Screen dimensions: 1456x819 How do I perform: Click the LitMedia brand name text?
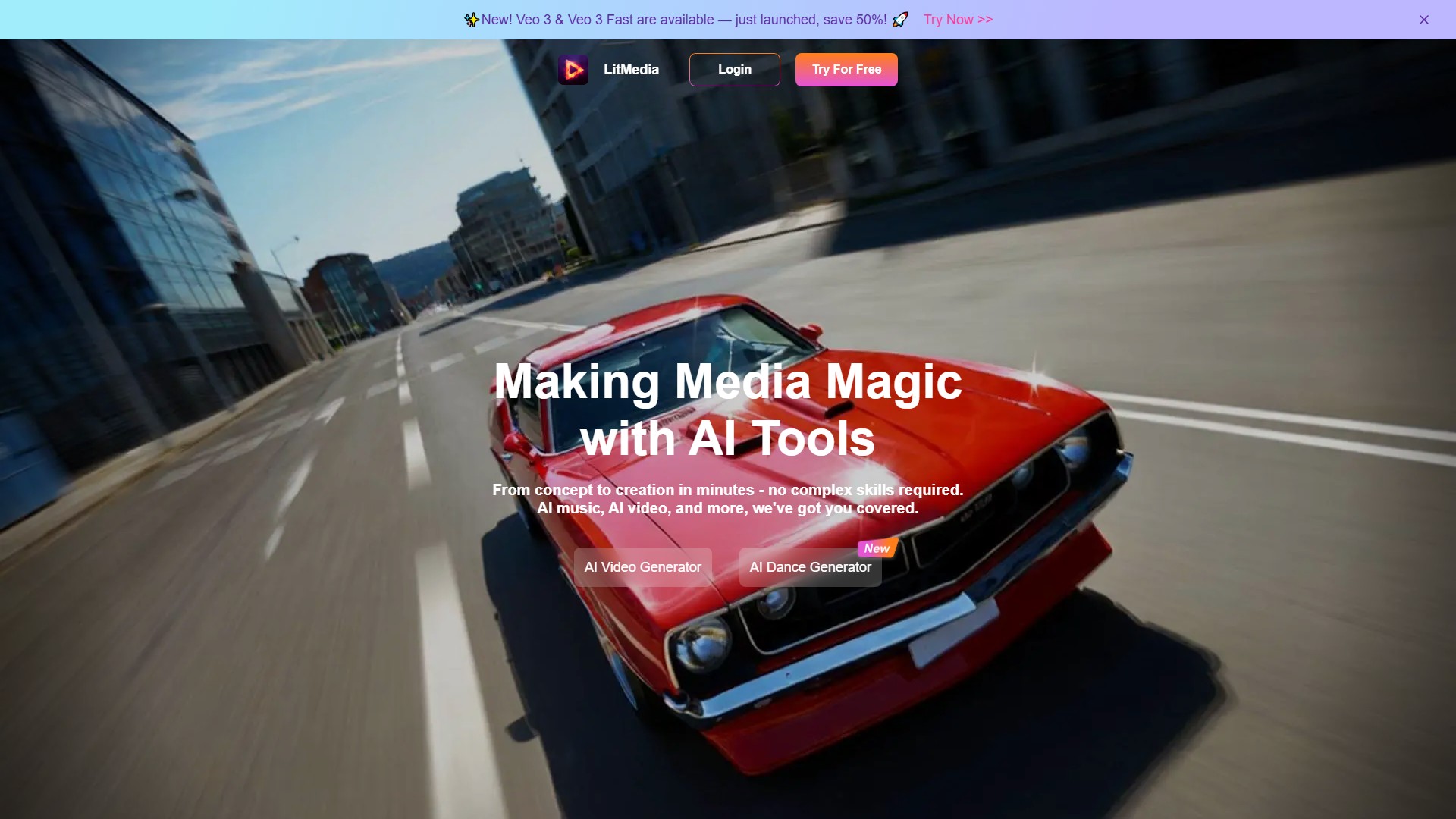[x=631, y=70]
